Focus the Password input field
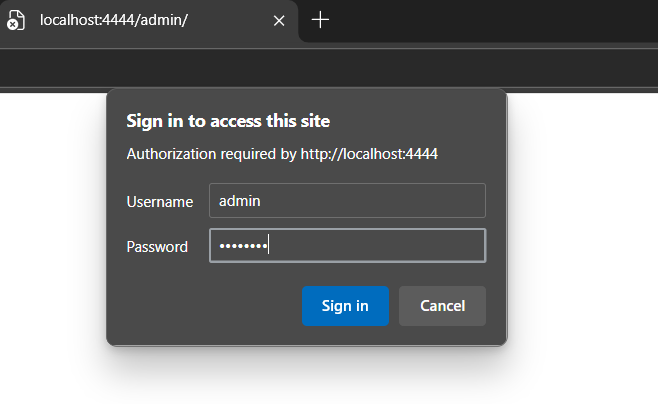The image size is (658, 404). 347,245
